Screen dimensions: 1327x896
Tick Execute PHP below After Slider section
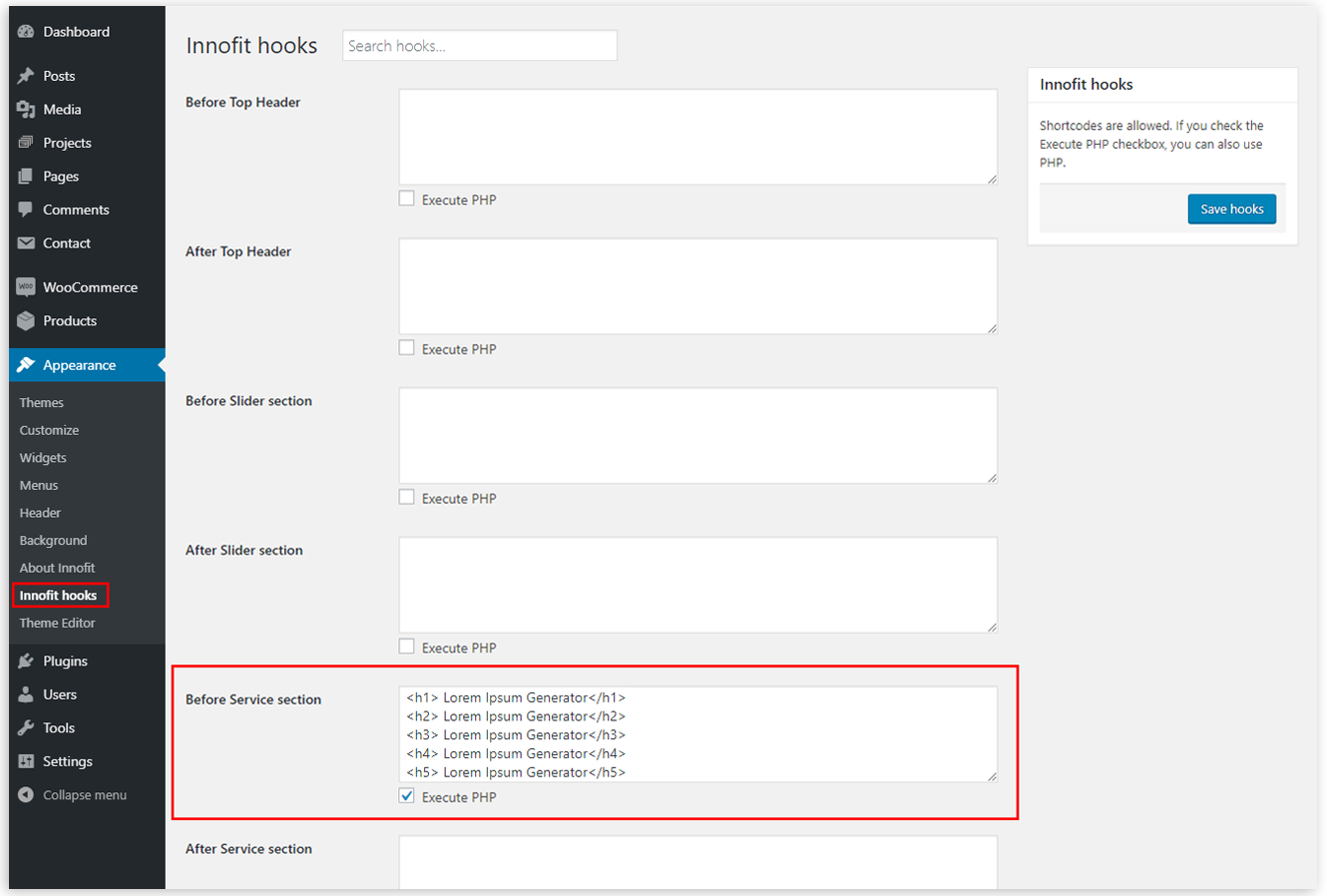[x=407, y=647]
